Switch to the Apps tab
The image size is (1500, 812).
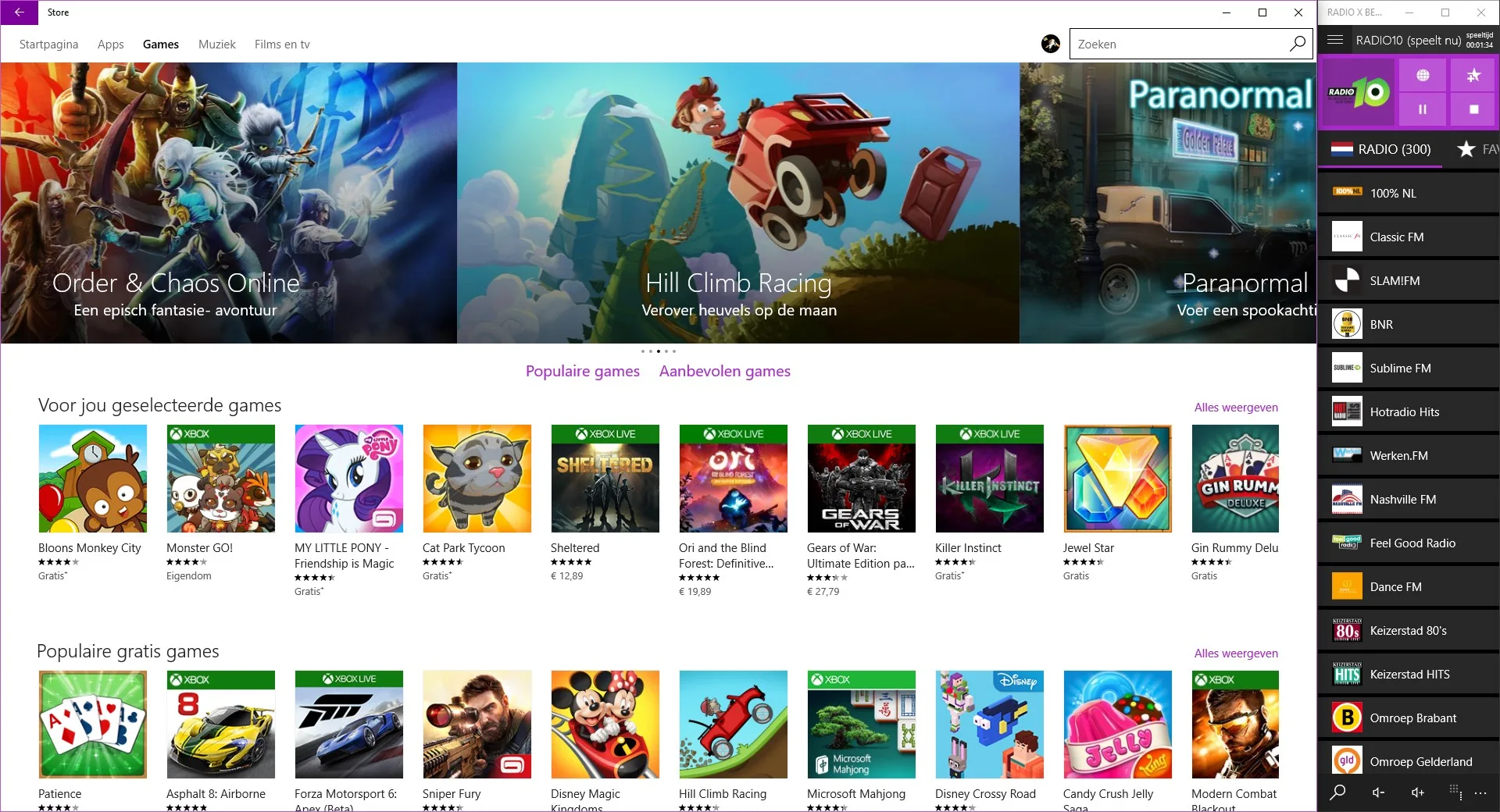(x=110, y=45)
